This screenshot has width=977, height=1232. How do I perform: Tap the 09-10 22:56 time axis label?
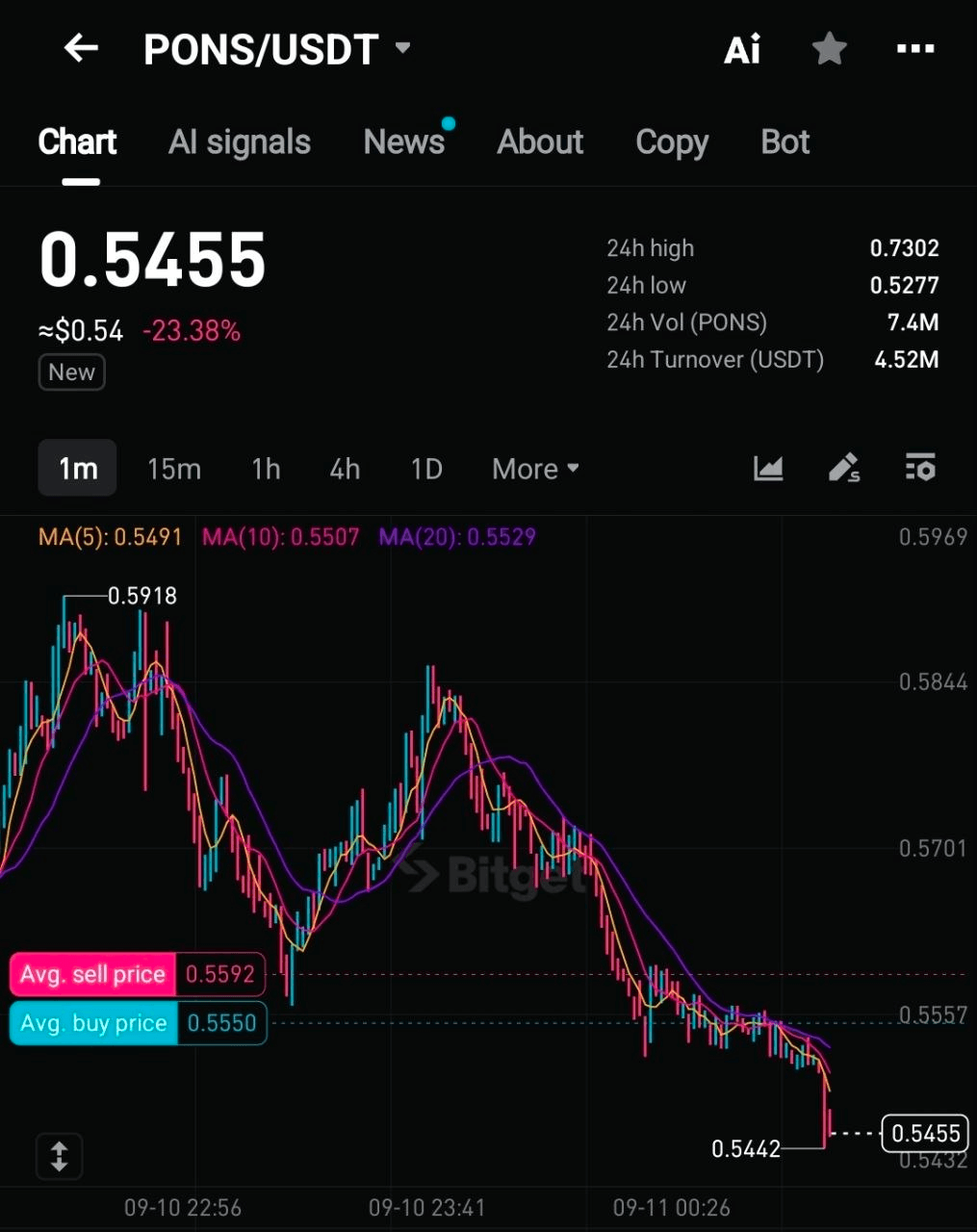pos(183,1207)
